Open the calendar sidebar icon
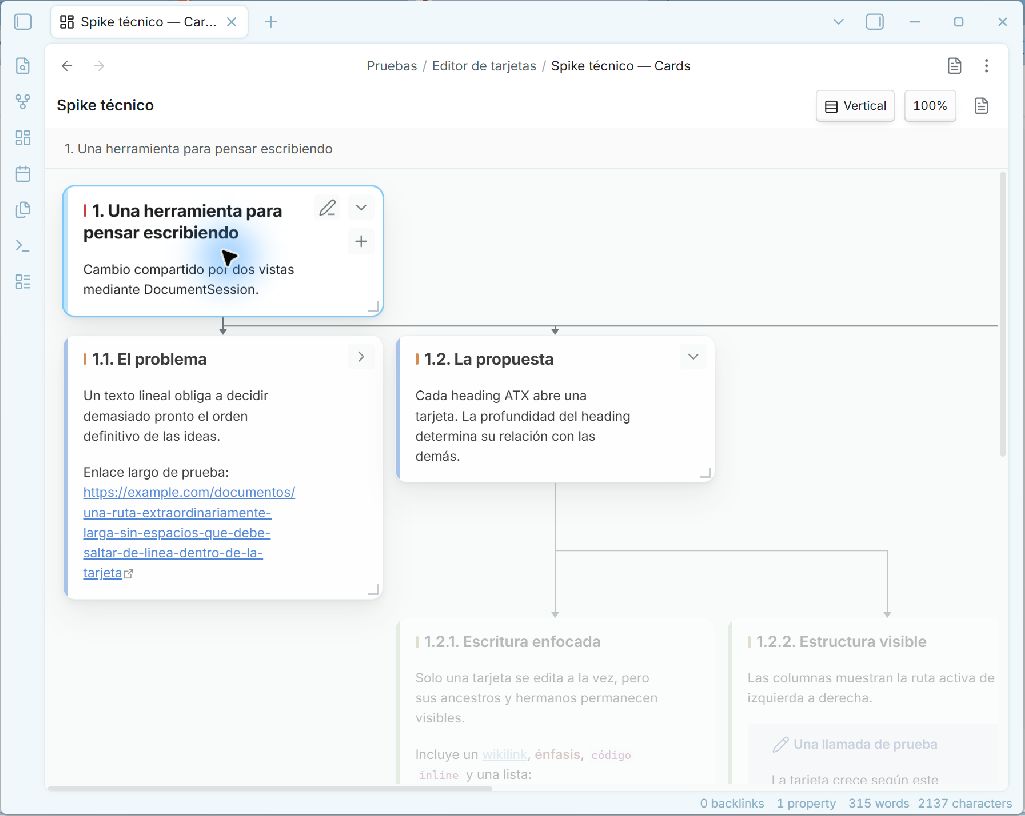This screenshot has width=1025, height=816. coord(23,173)
